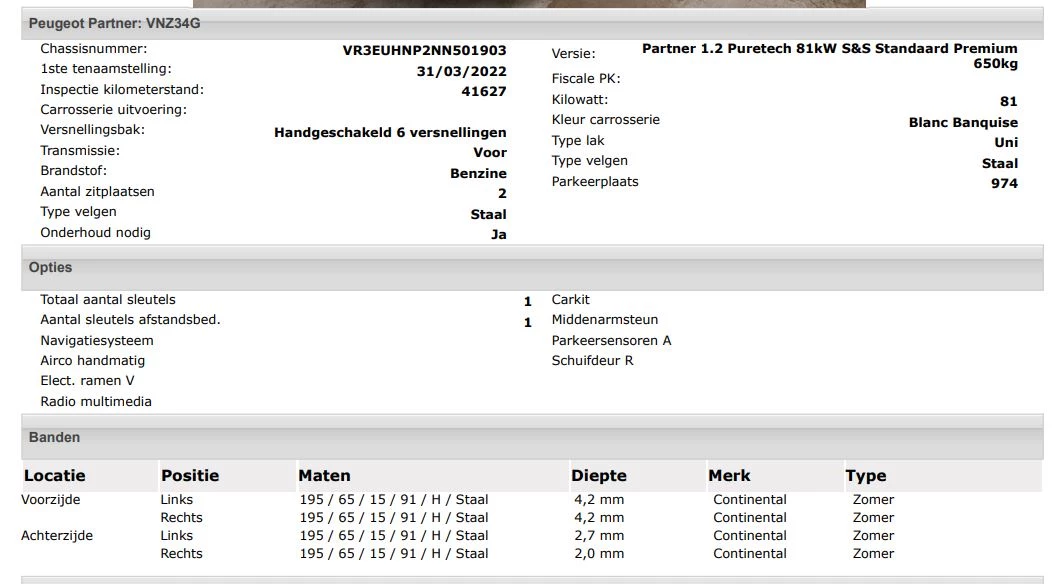Select the chassis number VR3EUHNP2NN501903

[x=424, y=48]
